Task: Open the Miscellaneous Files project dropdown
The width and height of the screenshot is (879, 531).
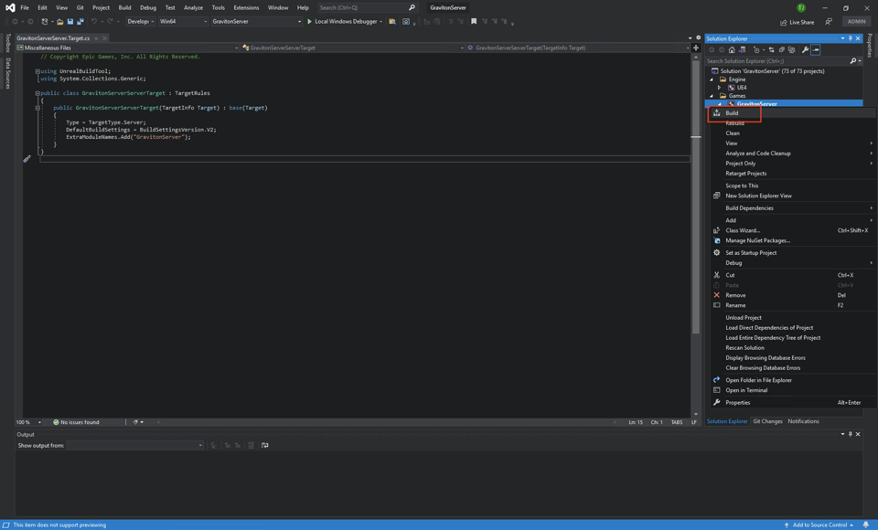Action: (128, 48)
